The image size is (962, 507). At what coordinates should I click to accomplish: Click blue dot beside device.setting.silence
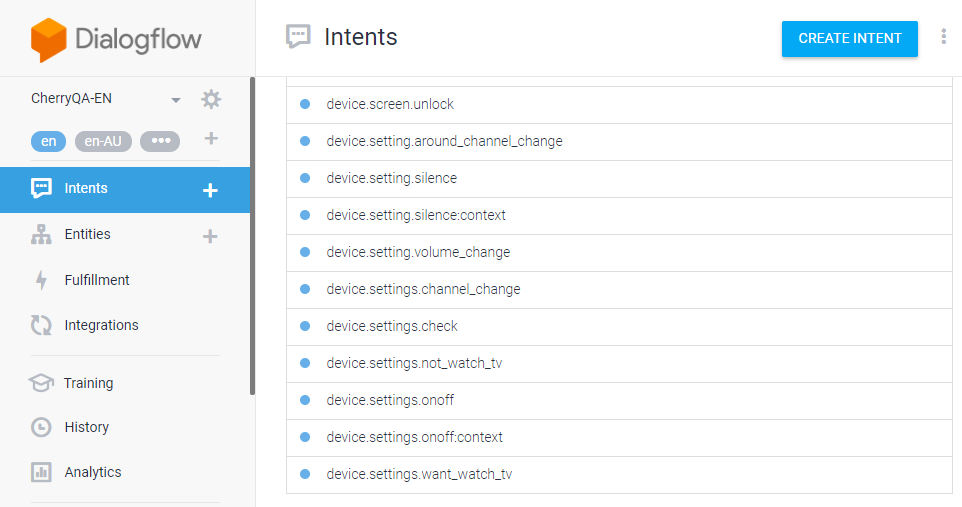pos(305,178)
